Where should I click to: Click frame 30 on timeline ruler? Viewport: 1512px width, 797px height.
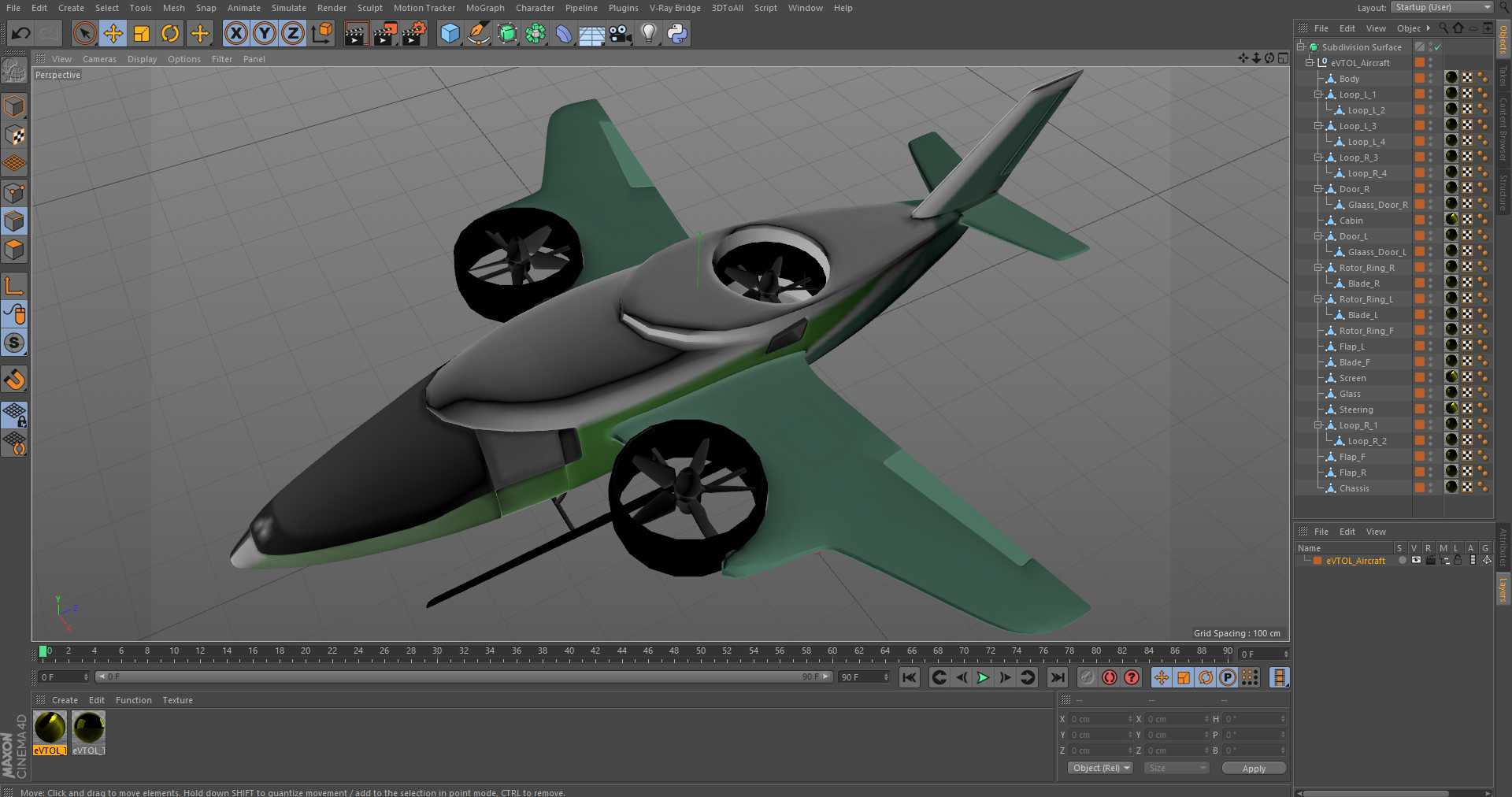click(437, 652)
